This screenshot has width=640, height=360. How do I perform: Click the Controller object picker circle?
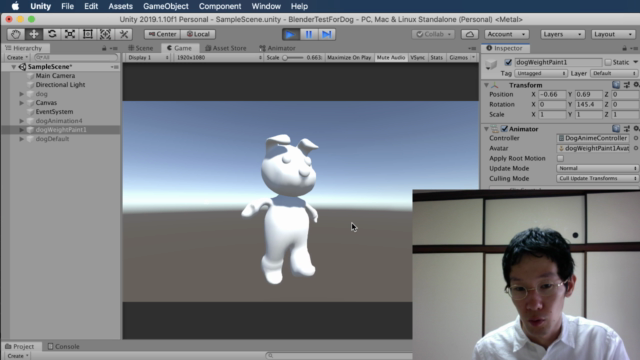click(x=636, y=138)
